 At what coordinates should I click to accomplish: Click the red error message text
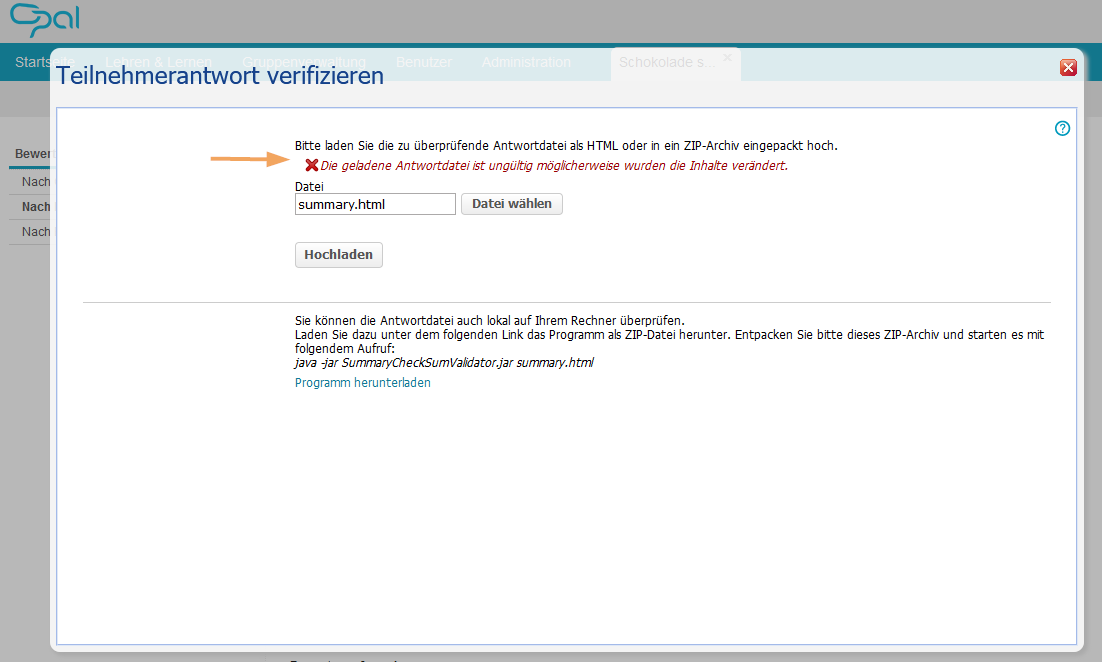click(x=554, y=166)
